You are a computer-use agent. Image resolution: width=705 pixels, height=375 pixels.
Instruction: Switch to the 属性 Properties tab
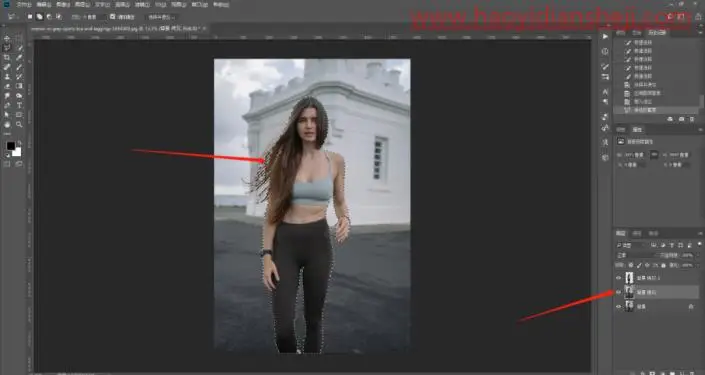(x=637, y=129)
